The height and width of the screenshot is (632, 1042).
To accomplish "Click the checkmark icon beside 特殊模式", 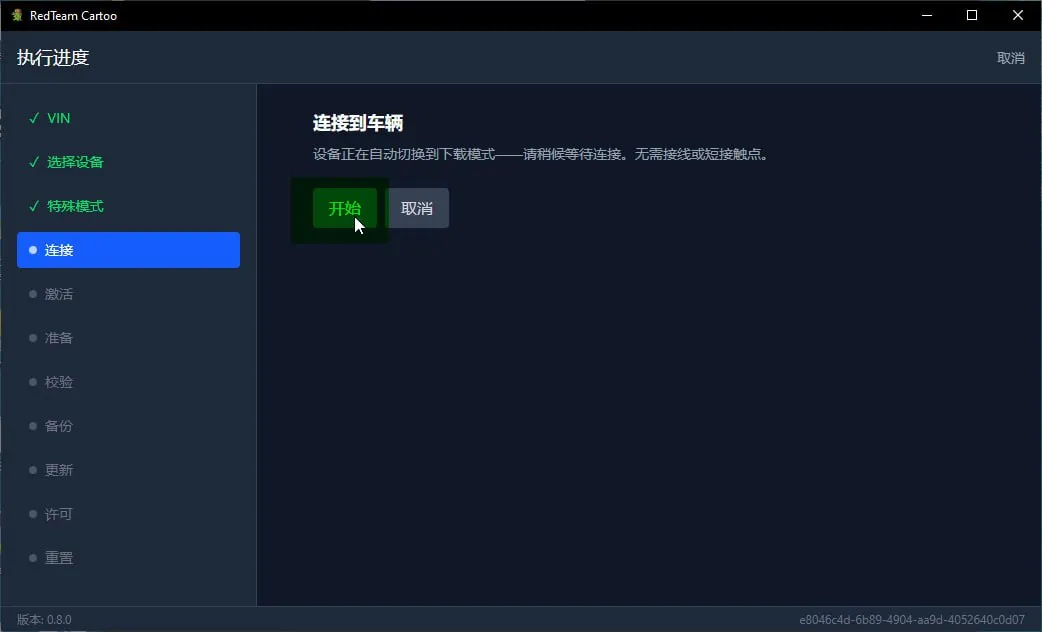I will 34,206.
